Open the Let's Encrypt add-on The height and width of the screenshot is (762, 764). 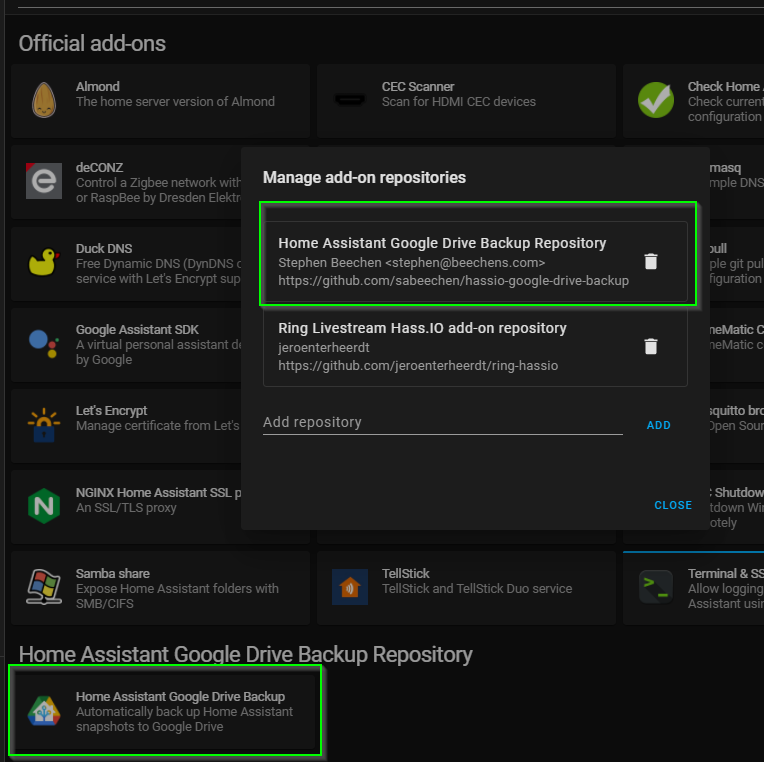126,426
